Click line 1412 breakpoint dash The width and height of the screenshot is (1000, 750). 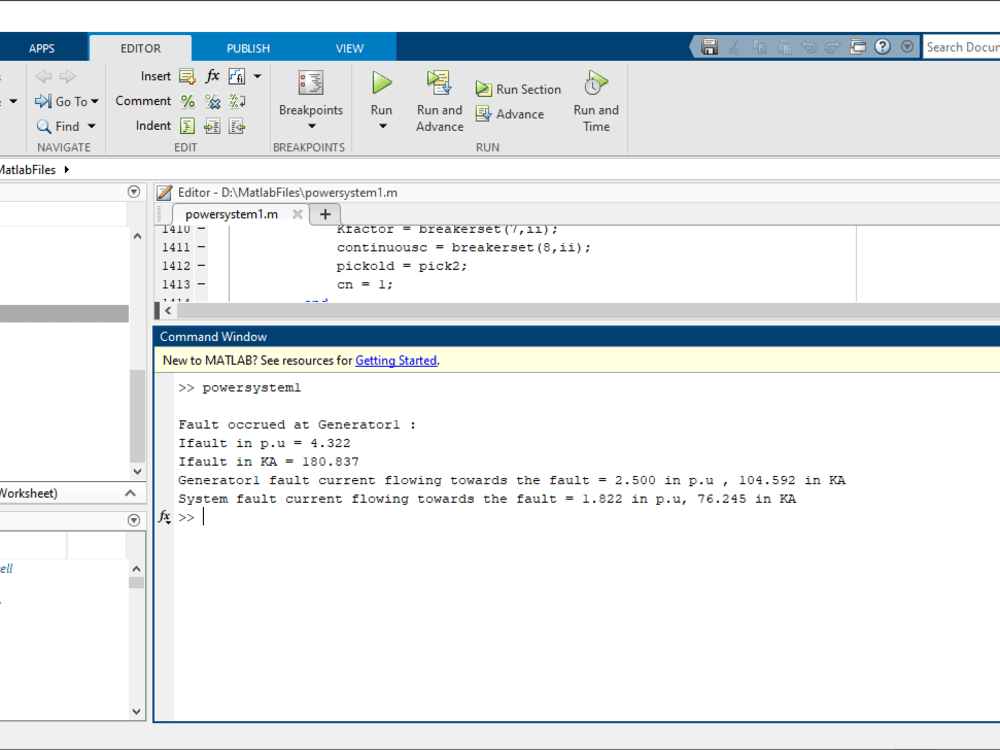pos(201,265)
